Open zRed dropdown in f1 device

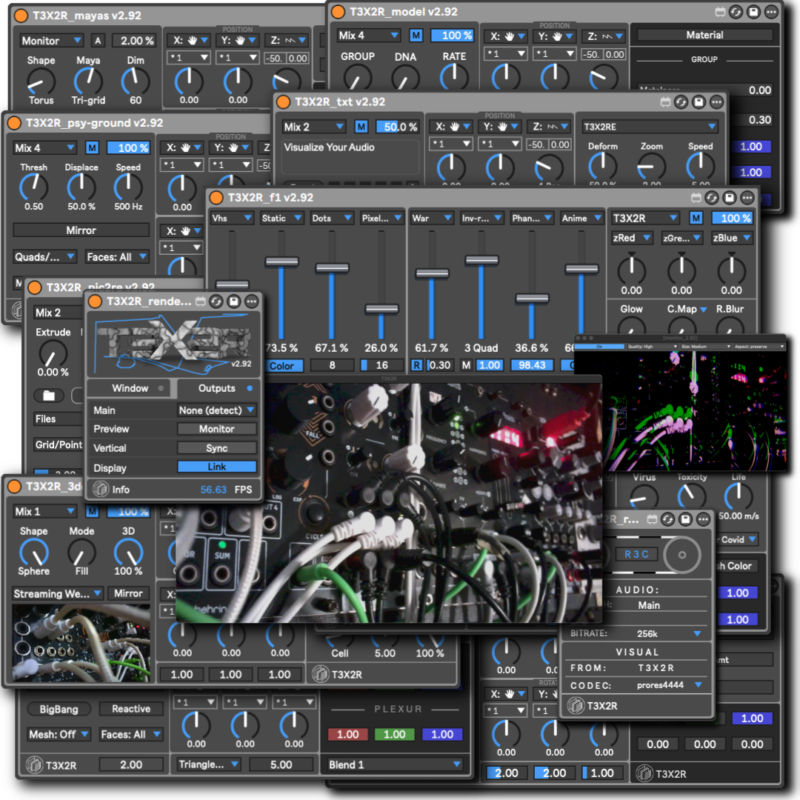632,238
